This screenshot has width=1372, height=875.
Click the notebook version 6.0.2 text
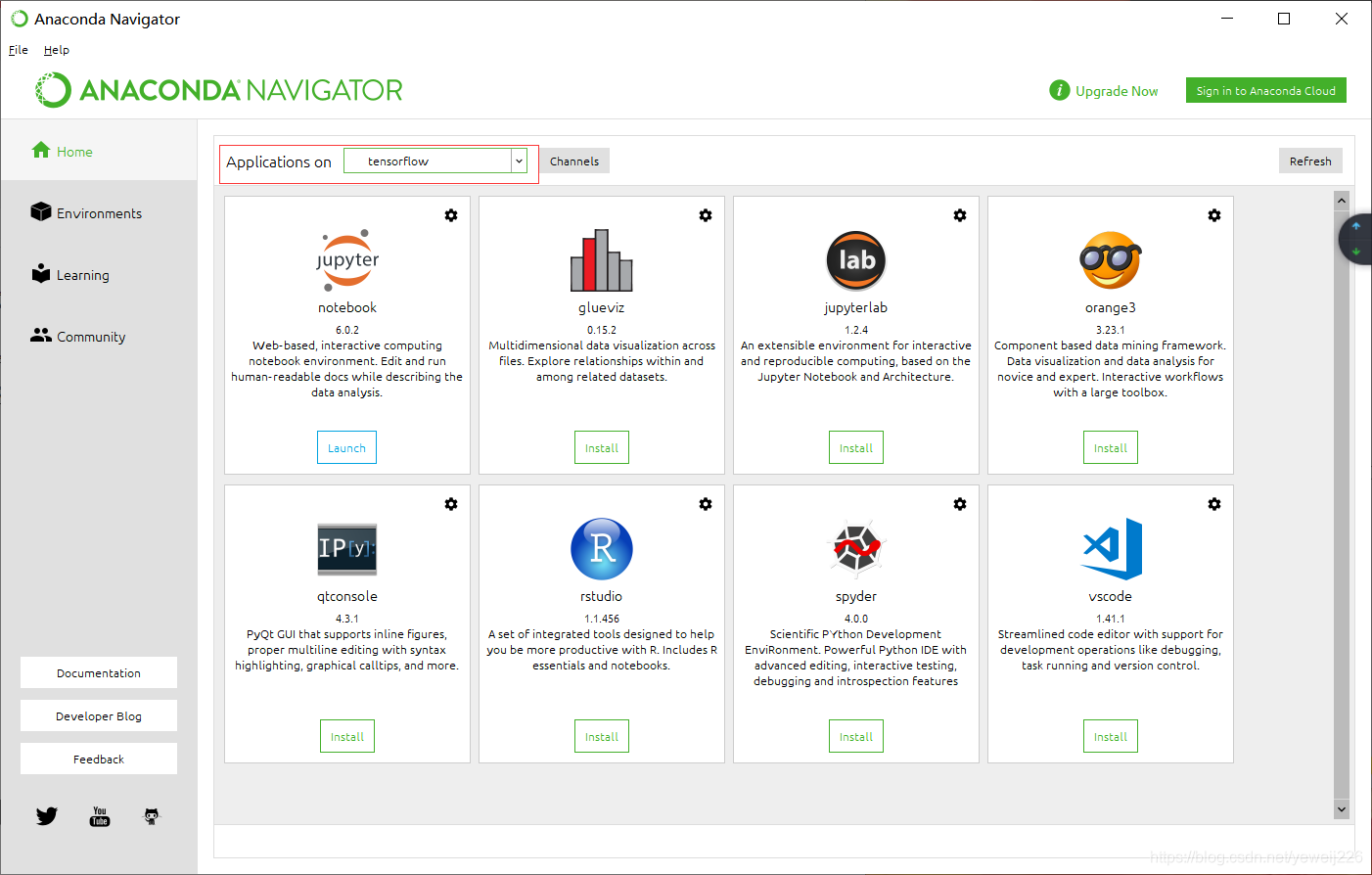point(347,330)
